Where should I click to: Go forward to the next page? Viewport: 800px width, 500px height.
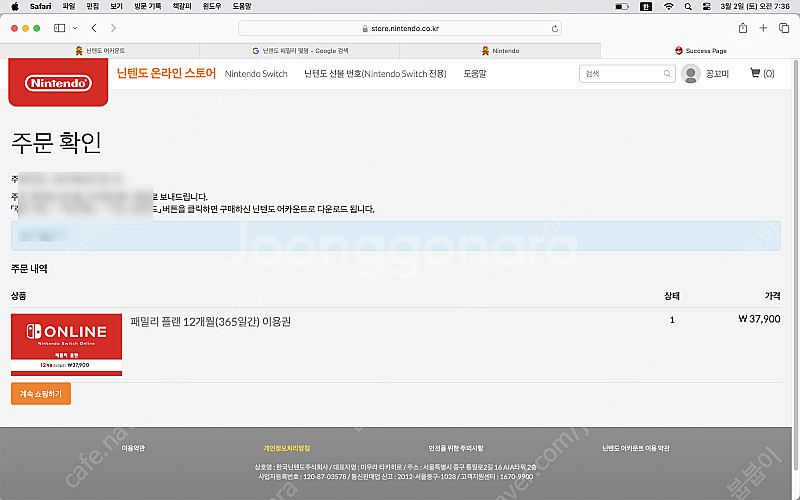coord(113,28)
